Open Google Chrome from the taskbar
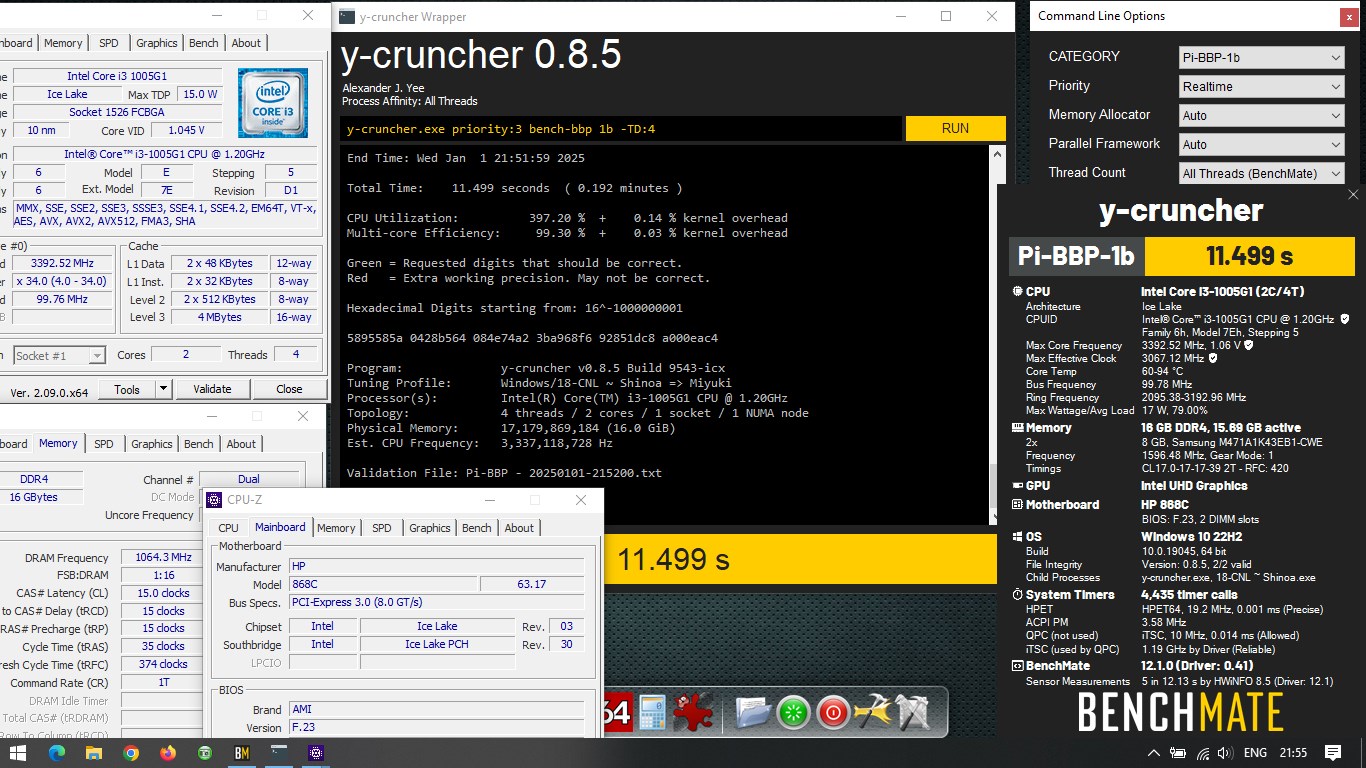Image resolution: width=1366 pixels, height=768 pixels. [131, 753]
